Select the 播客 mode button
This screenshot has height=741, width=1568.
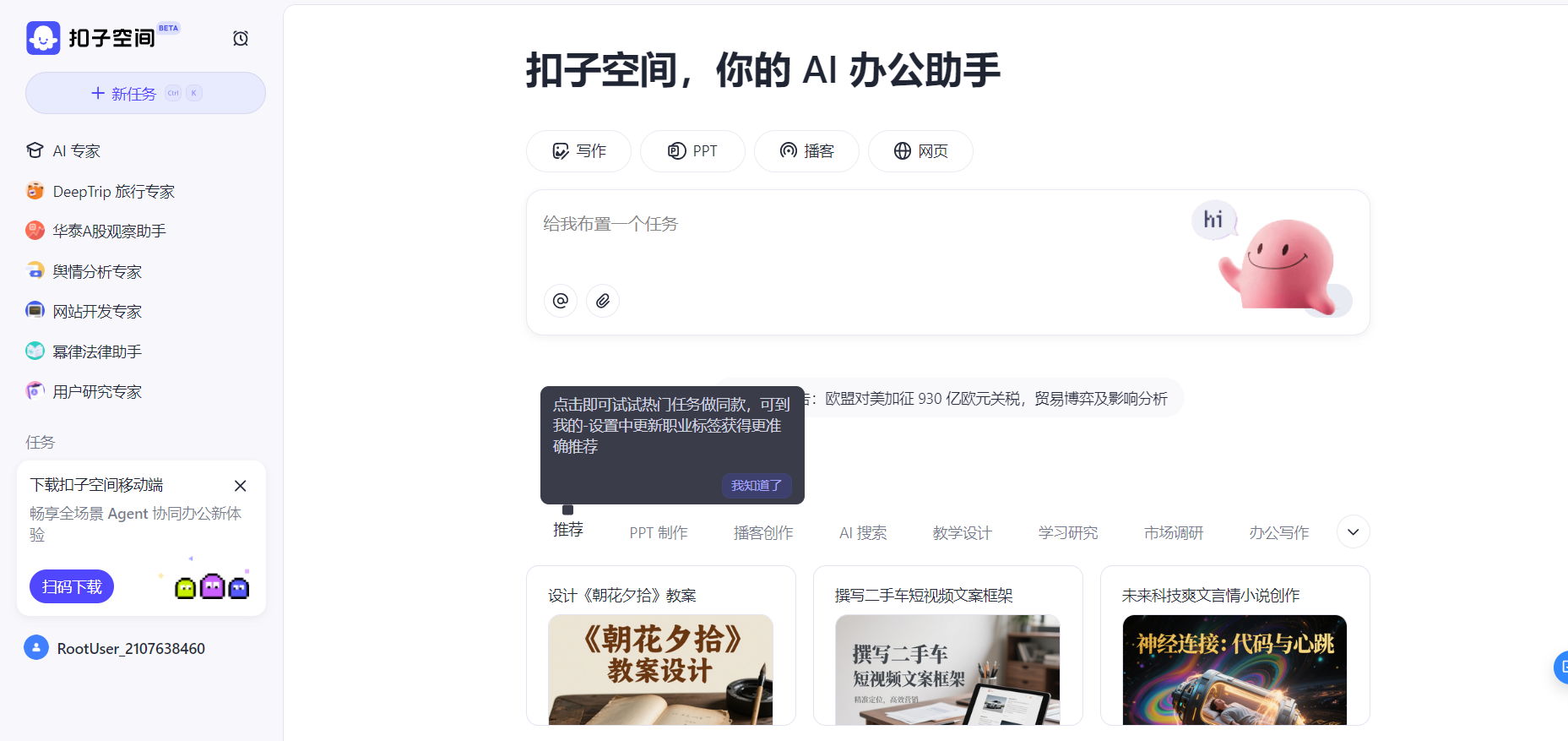806,151
